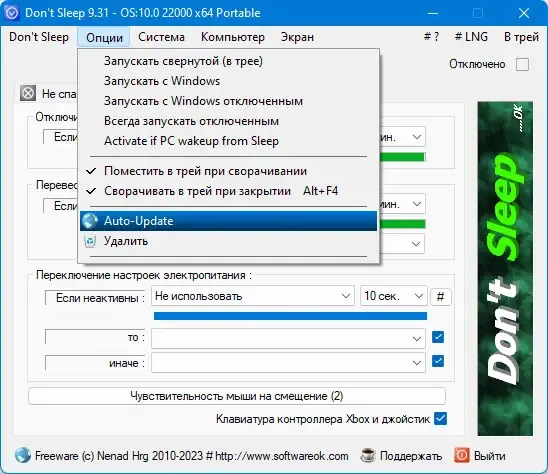This screenshot has width=548, height=474.
Task: Click the Поддержать button
Action: 401,455
